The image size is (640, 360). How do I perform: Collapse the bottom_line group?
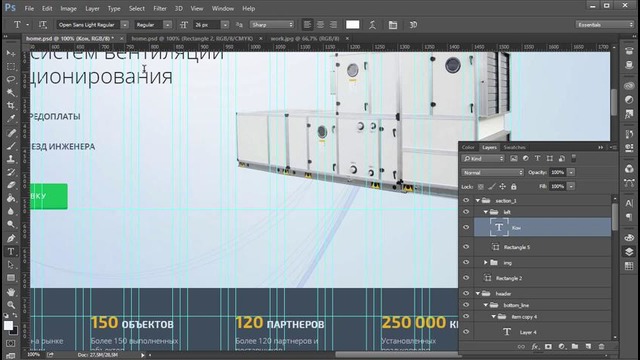485,305
